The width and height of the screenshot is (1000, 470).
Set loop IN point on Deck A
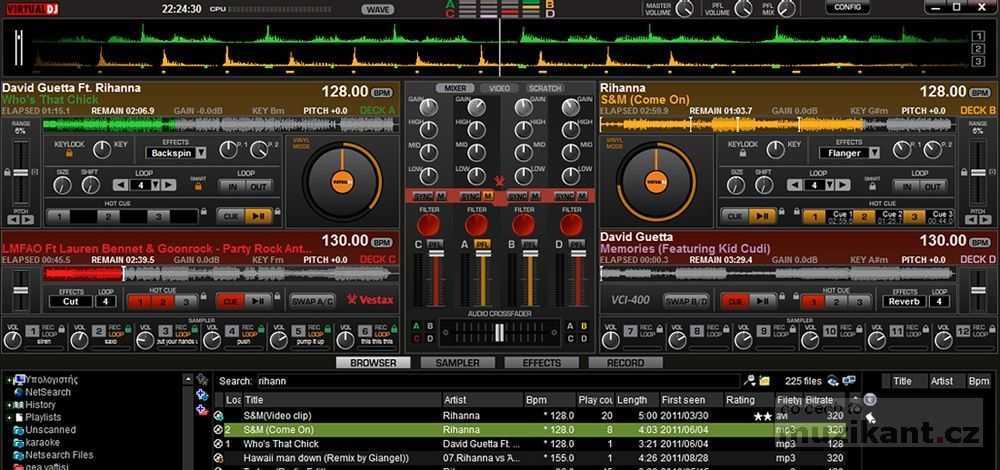(233, 186)
